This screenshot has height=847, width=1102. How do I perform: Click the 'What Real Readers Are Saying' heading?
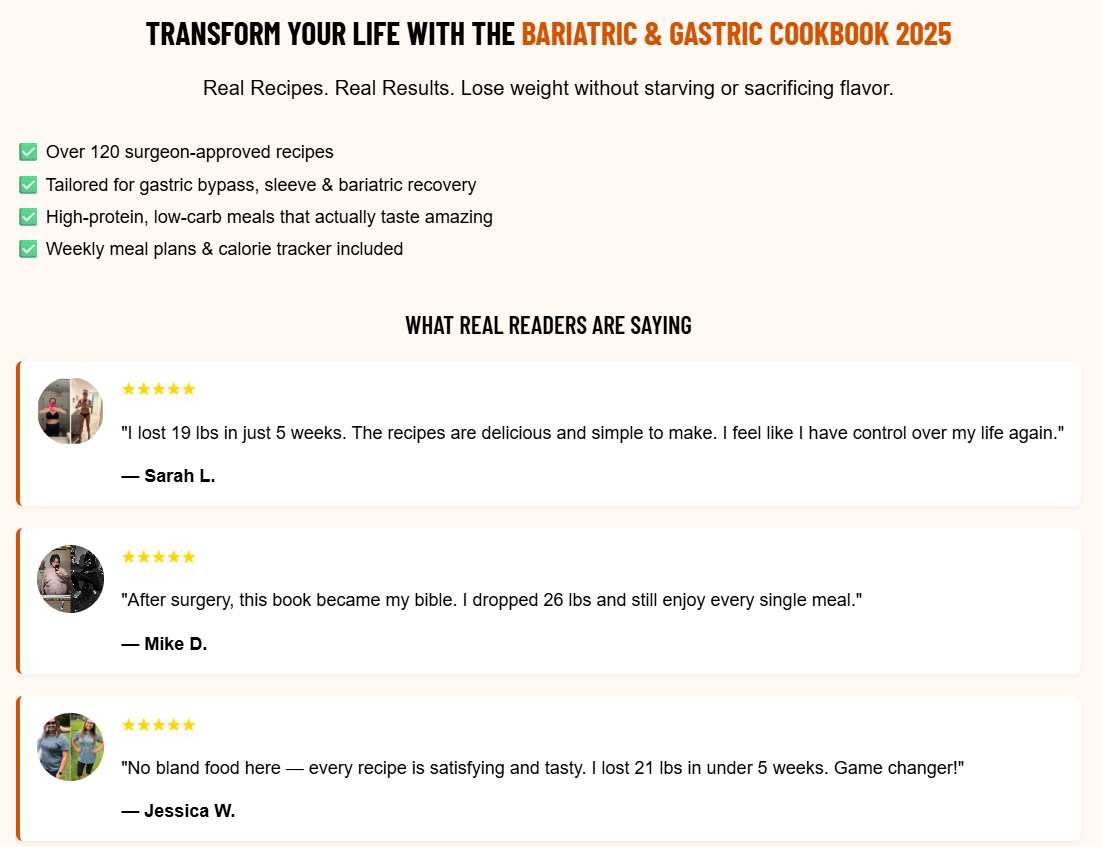[548, 325]
